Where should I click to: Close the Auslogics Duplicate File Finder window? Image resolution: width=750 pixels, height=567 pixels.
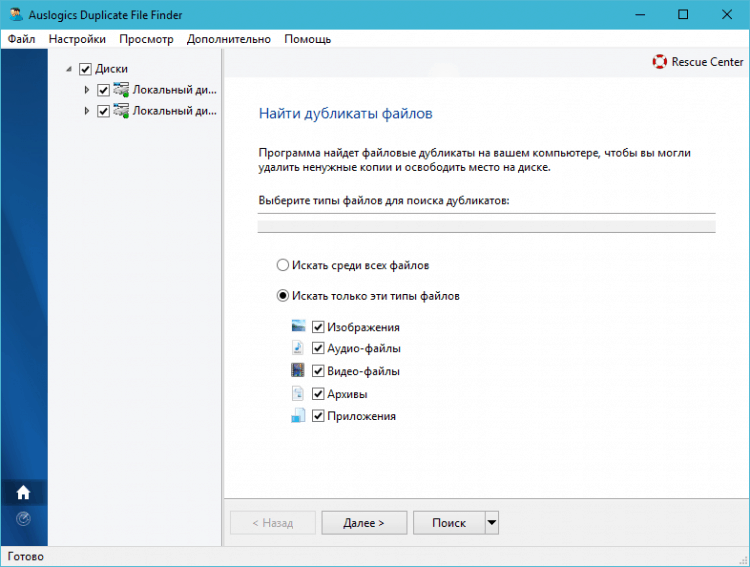coord(727,14)
